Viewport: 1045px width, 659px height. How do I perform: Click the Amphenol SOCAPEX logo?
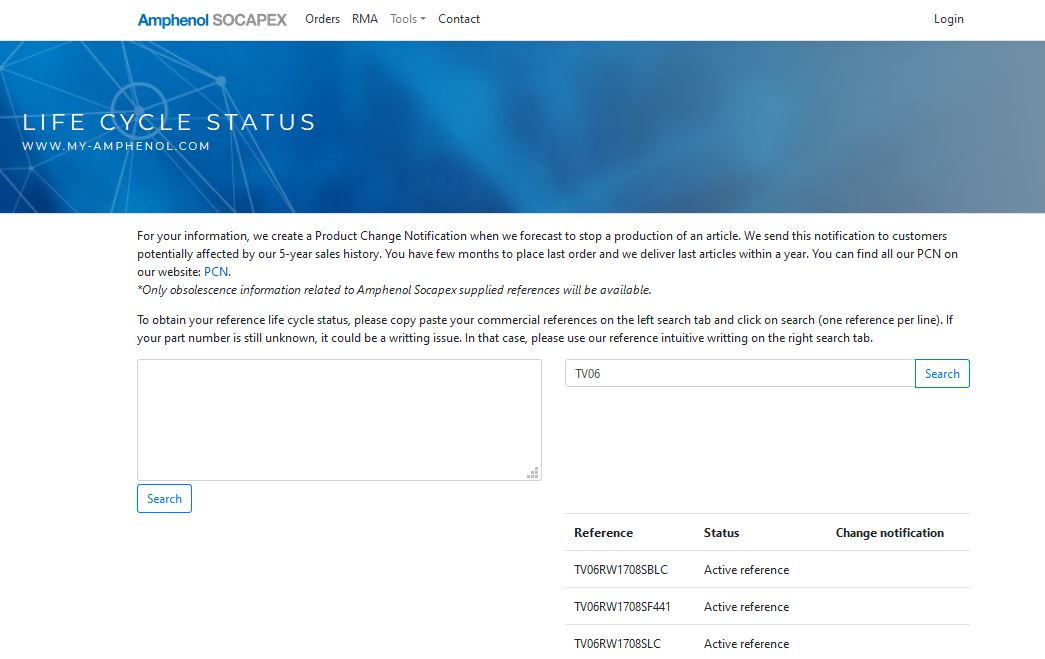click(x=212, y=20)
